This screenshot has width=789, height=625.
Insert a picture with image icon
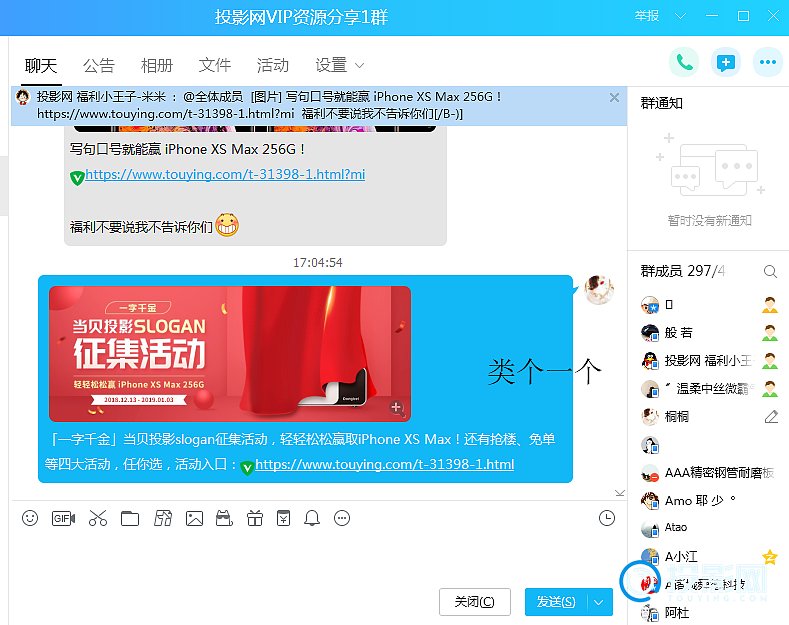[x=194, y=518]
